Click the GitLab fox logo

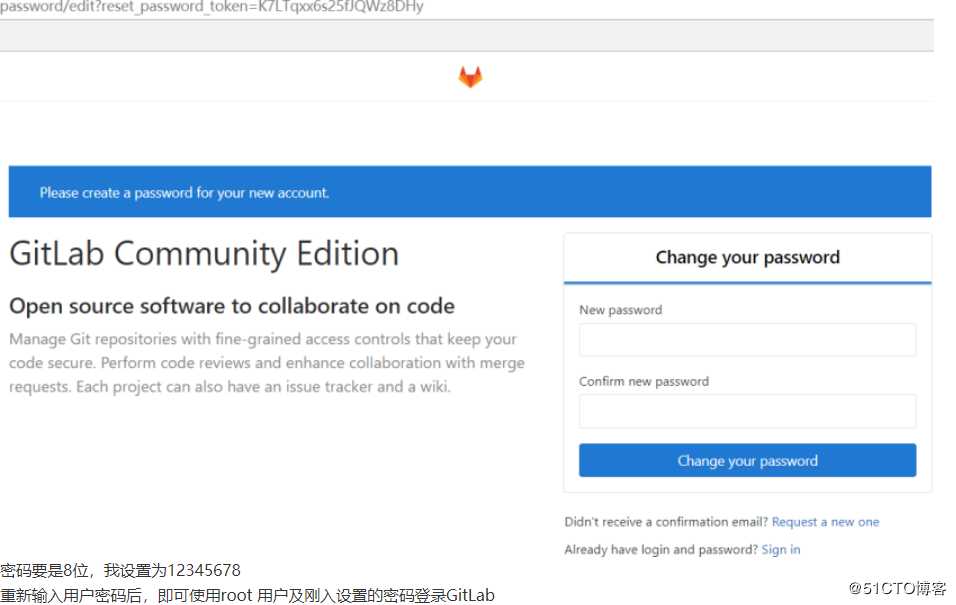pos(470,77)
